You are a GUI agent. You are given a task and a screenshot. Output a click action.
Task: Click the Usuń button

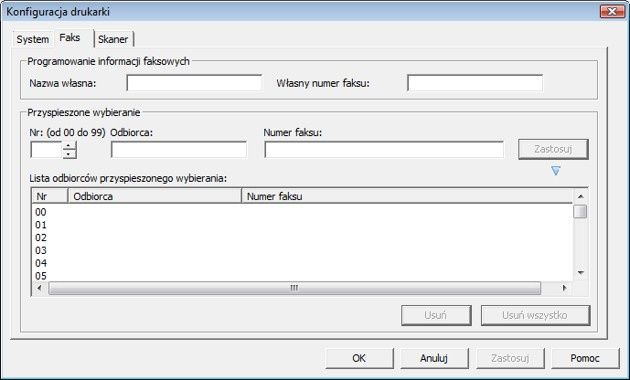pyautogui.click(x=436, y=315)
